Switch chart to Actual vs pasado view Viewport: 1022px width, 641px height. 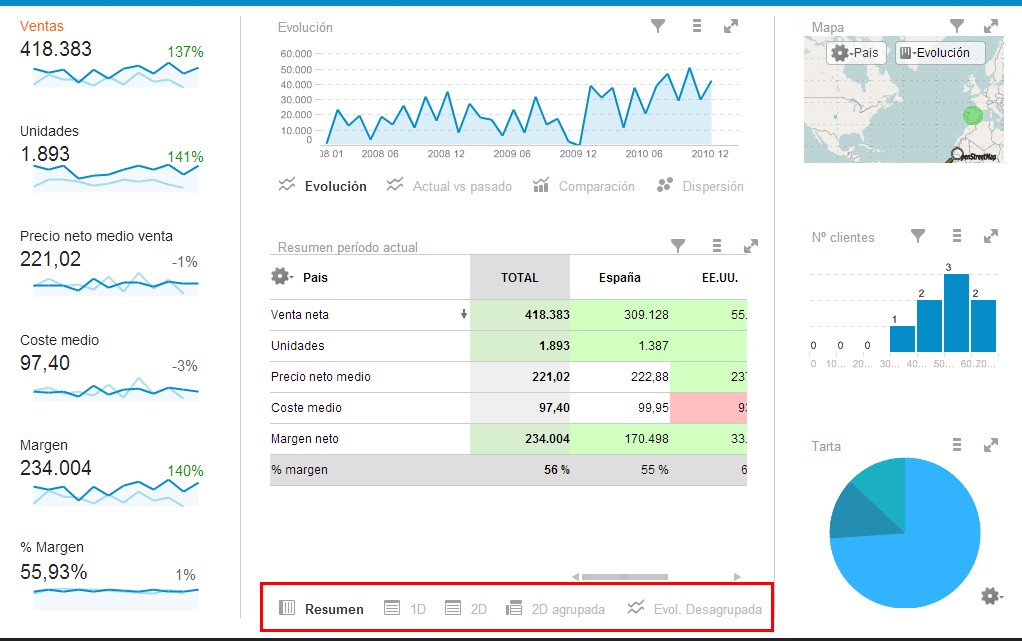click(449, 186)
